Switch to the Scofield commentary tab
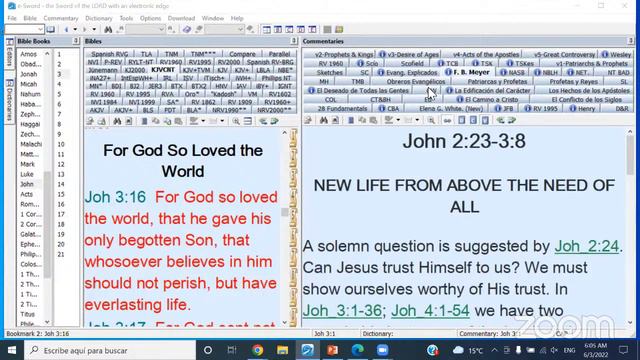 click(412, 63)
